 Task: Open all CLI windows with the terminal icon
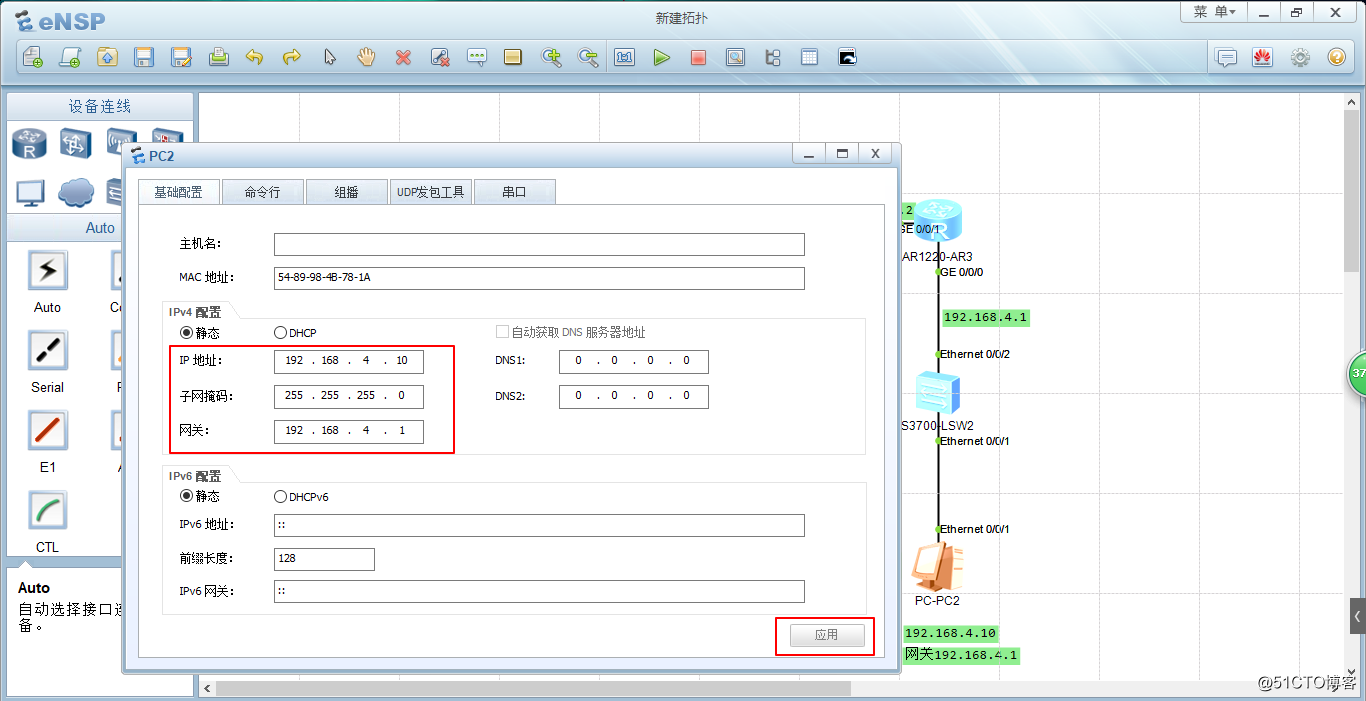(847, 57)
